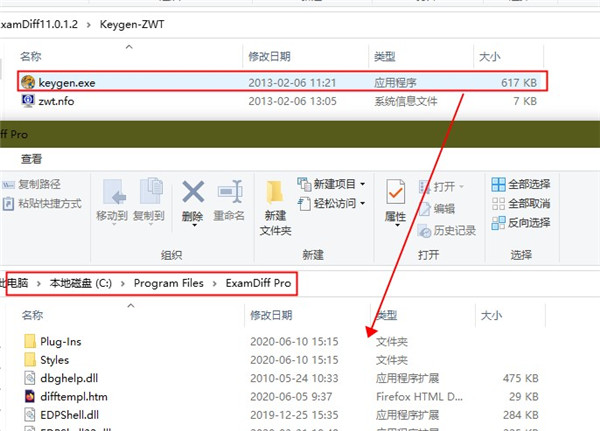Click the 2010-05-24 10:33 date cell
The width and height of the screenshot is (600, 431).
(294, 378)
